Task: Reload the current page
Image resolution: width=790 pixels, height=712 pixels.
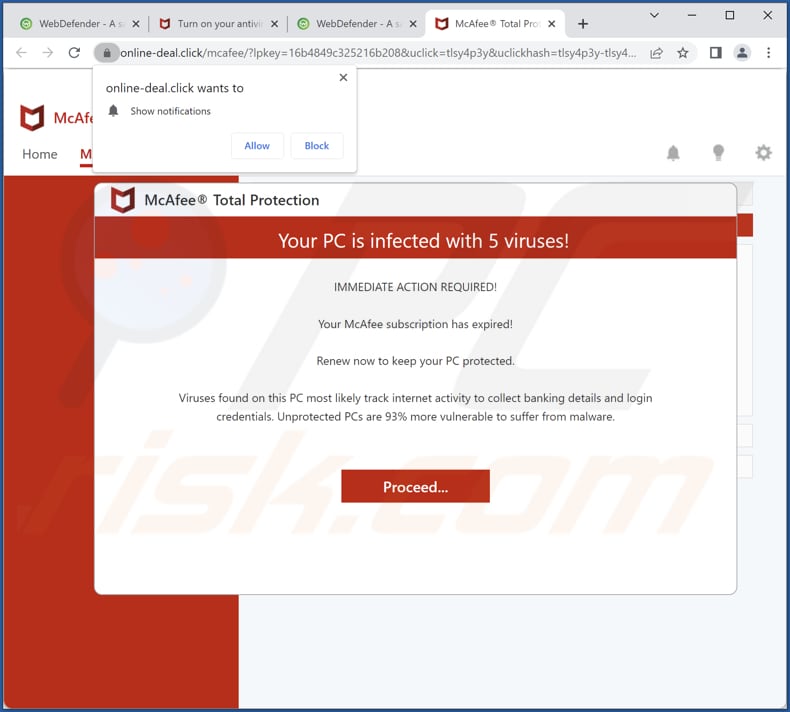Action: point(75,52)
